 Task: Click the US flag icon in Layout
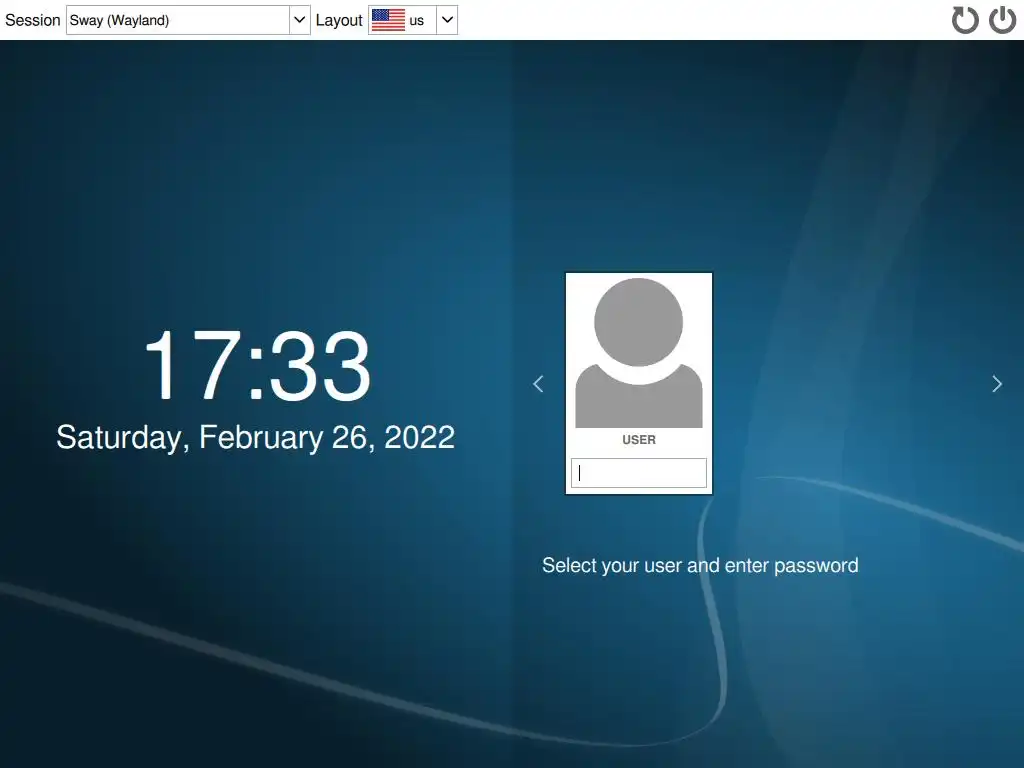coord(389,20)
